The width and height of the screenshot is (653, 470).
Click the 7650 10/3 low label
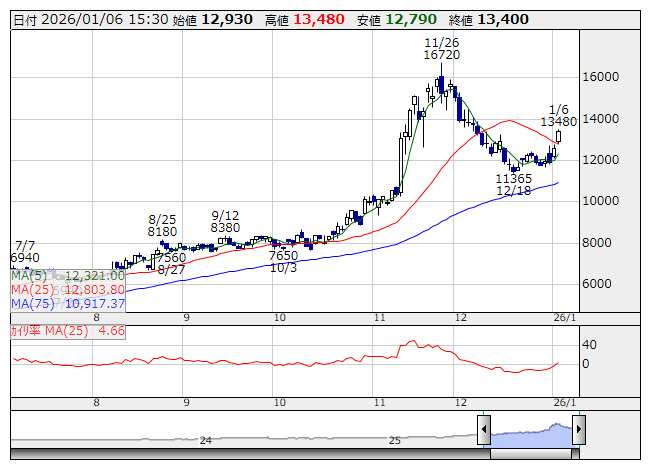click(284, 261)
